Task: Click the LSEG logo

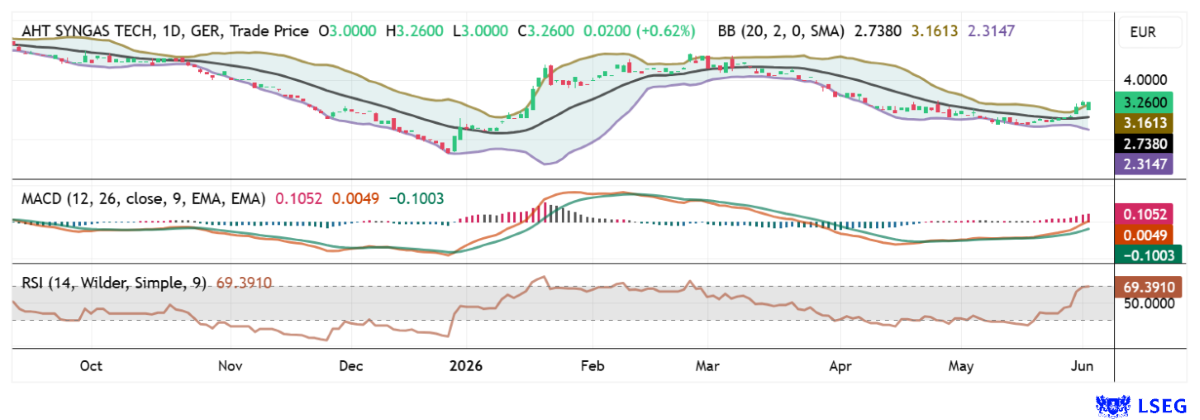Action: [x=1141, y=404]
